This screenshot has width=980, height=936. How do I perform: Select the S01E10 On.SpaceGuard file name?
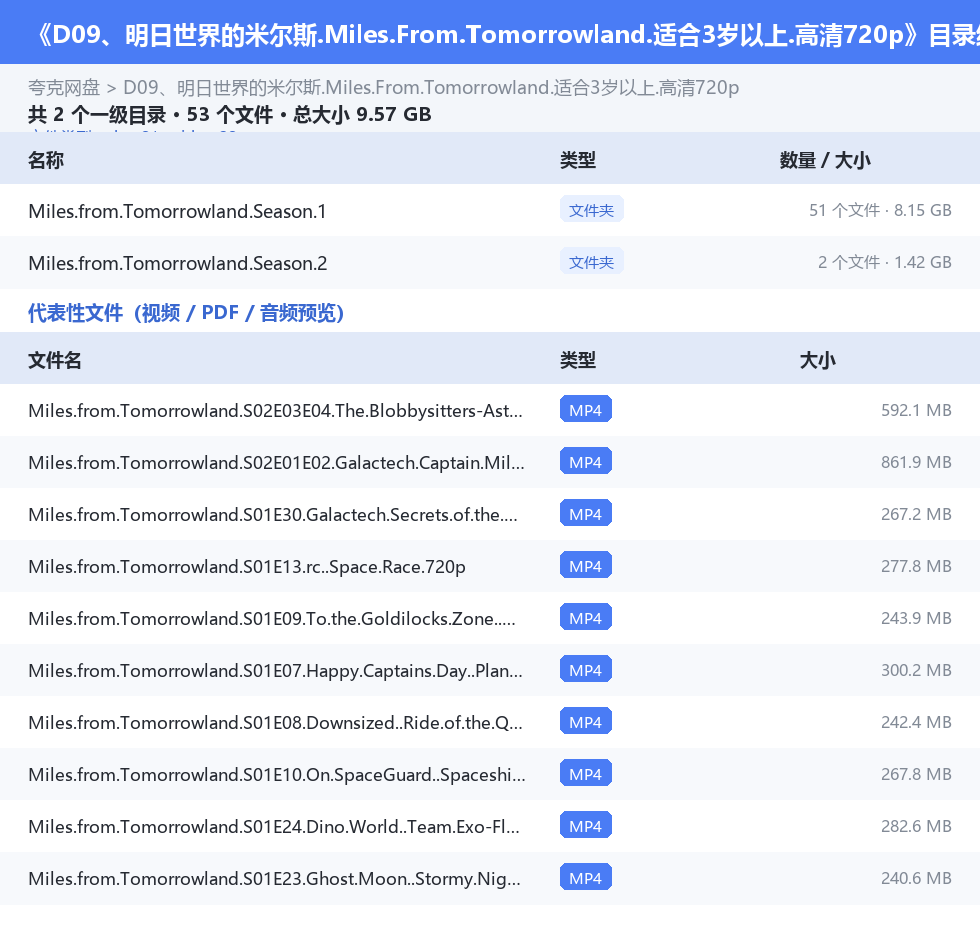pos(277,774)
